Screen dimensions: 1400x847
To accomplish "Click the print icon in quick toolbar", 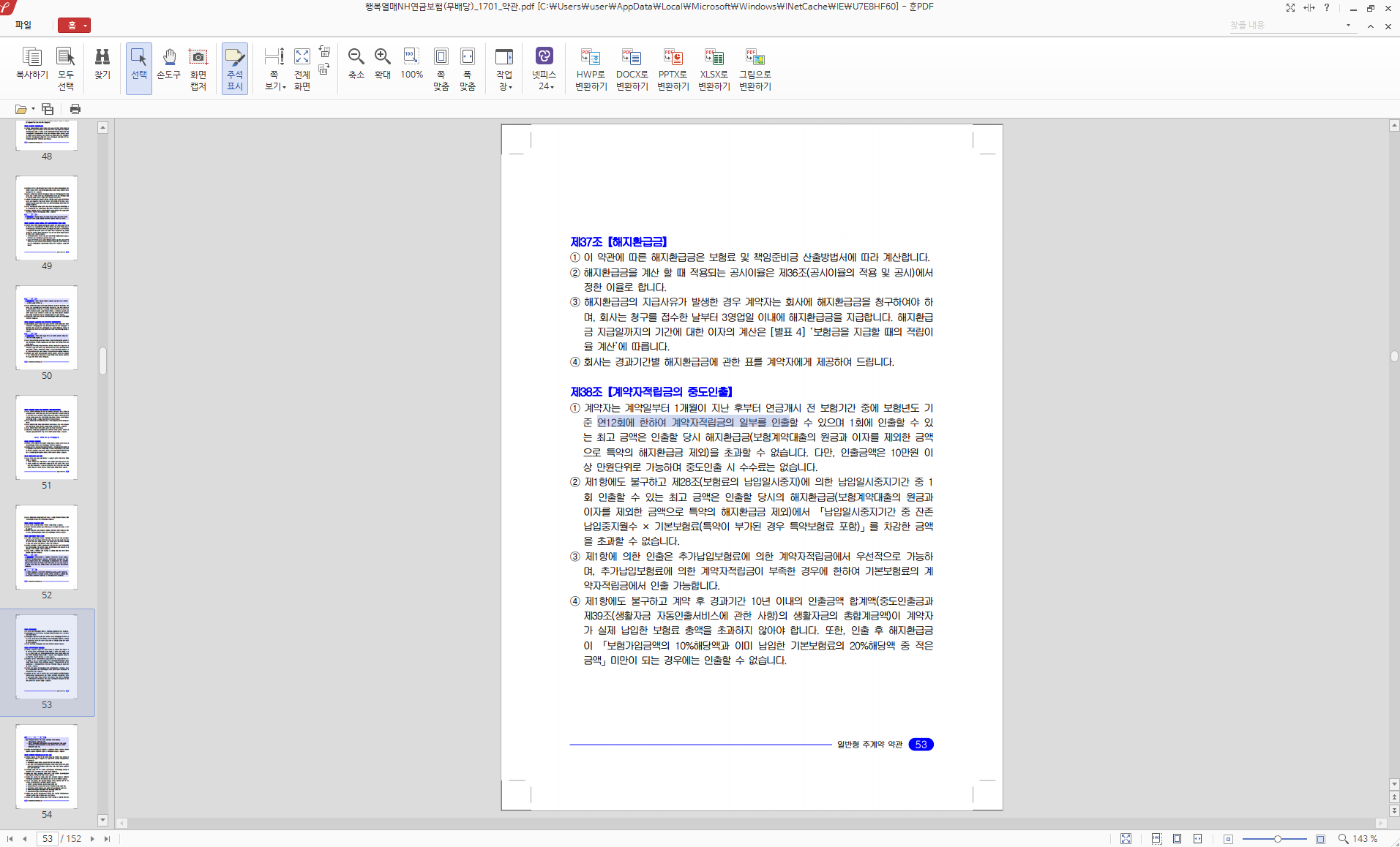I will click(x=75, y=109).
